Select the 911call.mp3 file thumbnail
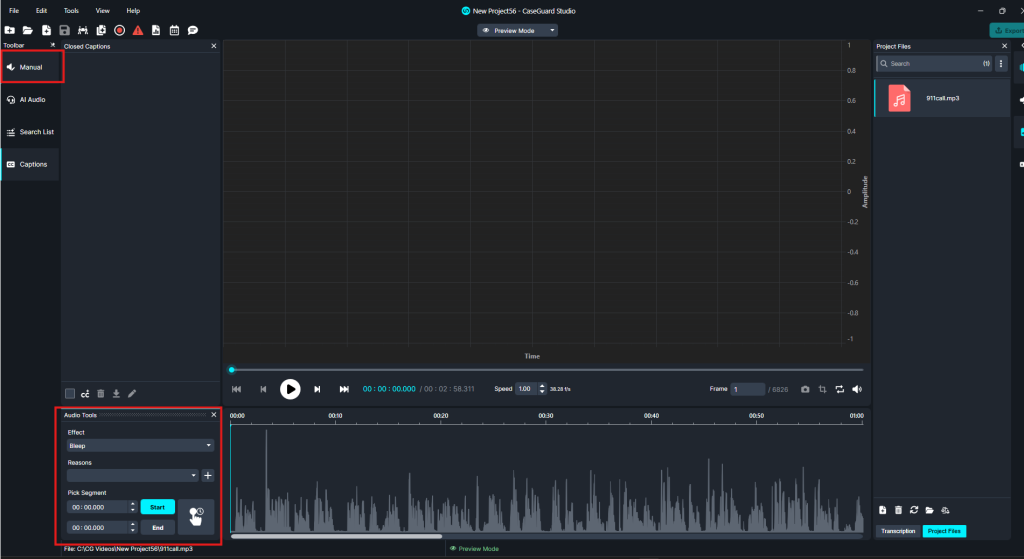 tap(900, 98)
